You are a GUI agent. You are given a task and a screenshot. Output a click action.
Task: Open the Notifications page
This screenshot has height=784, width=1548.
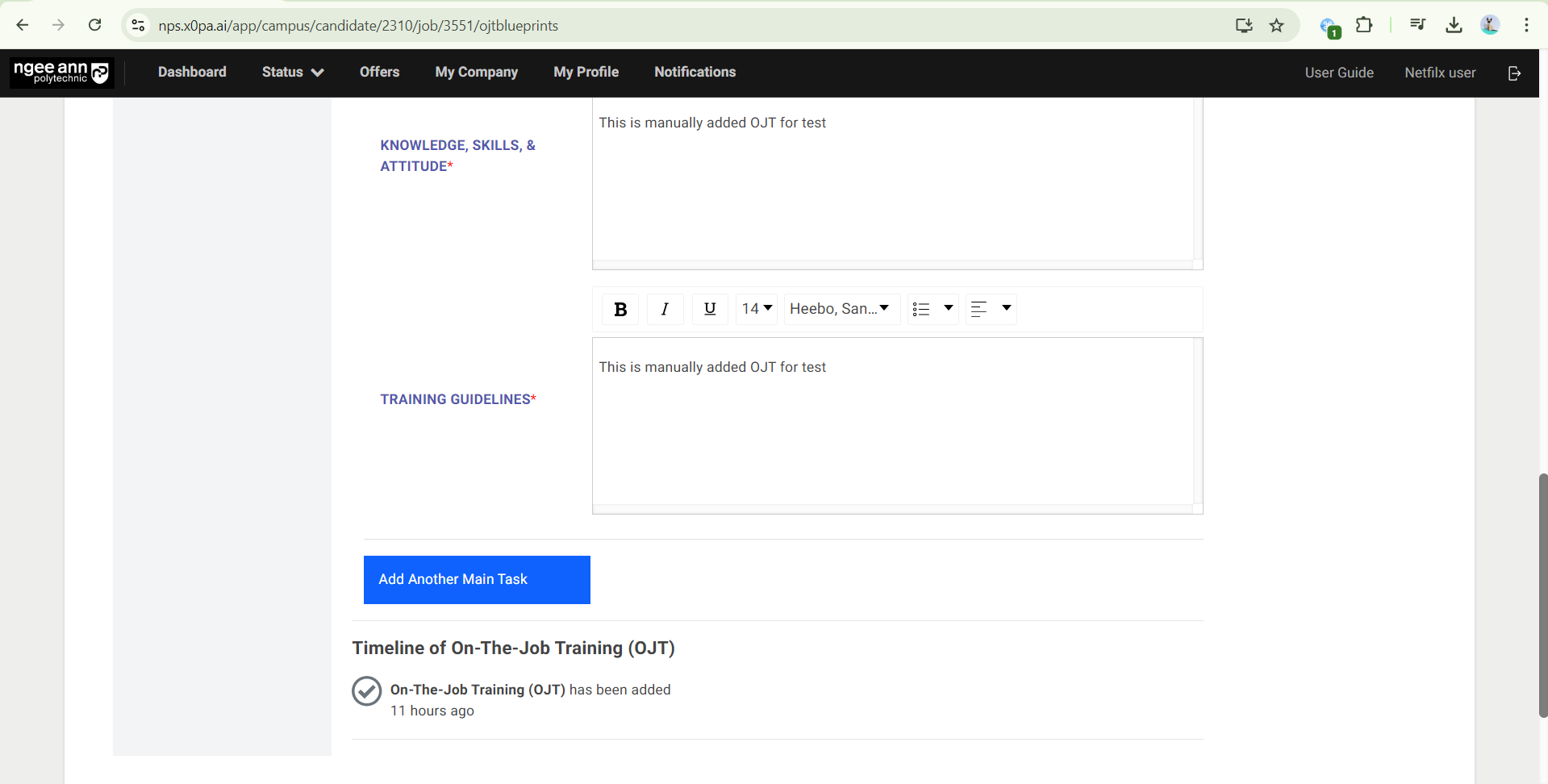pyautogui.click(x=695, y=73)
